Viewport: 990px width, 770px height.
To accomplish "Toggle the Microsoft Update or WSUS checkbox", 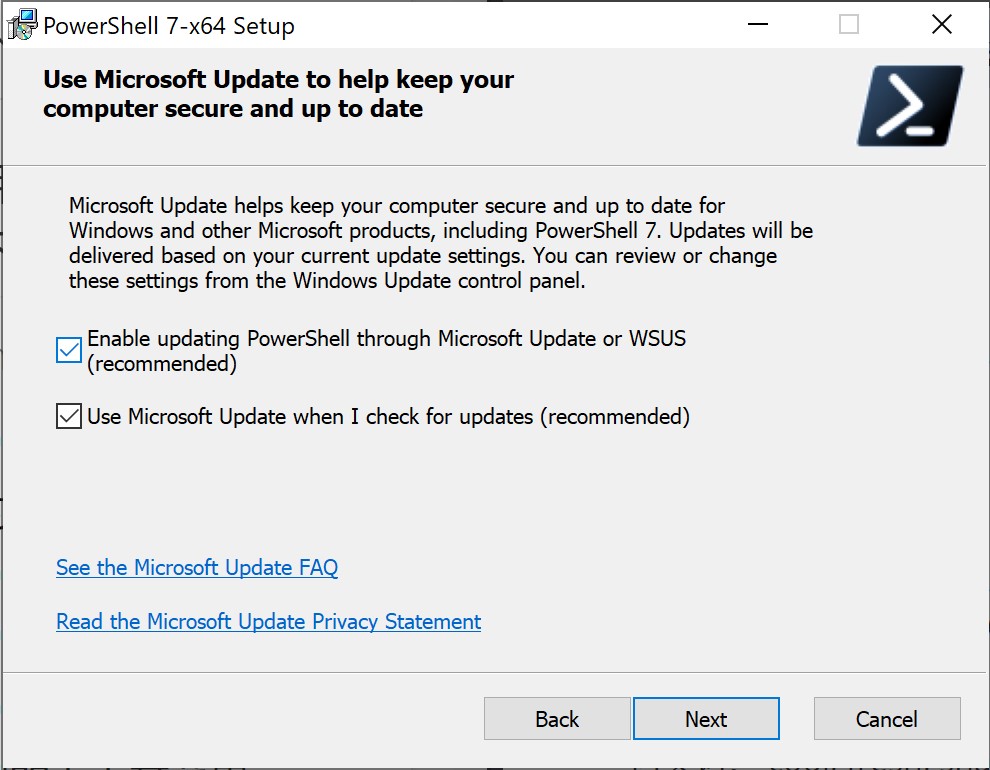I will pyautogui.click(x=69, y=350).
